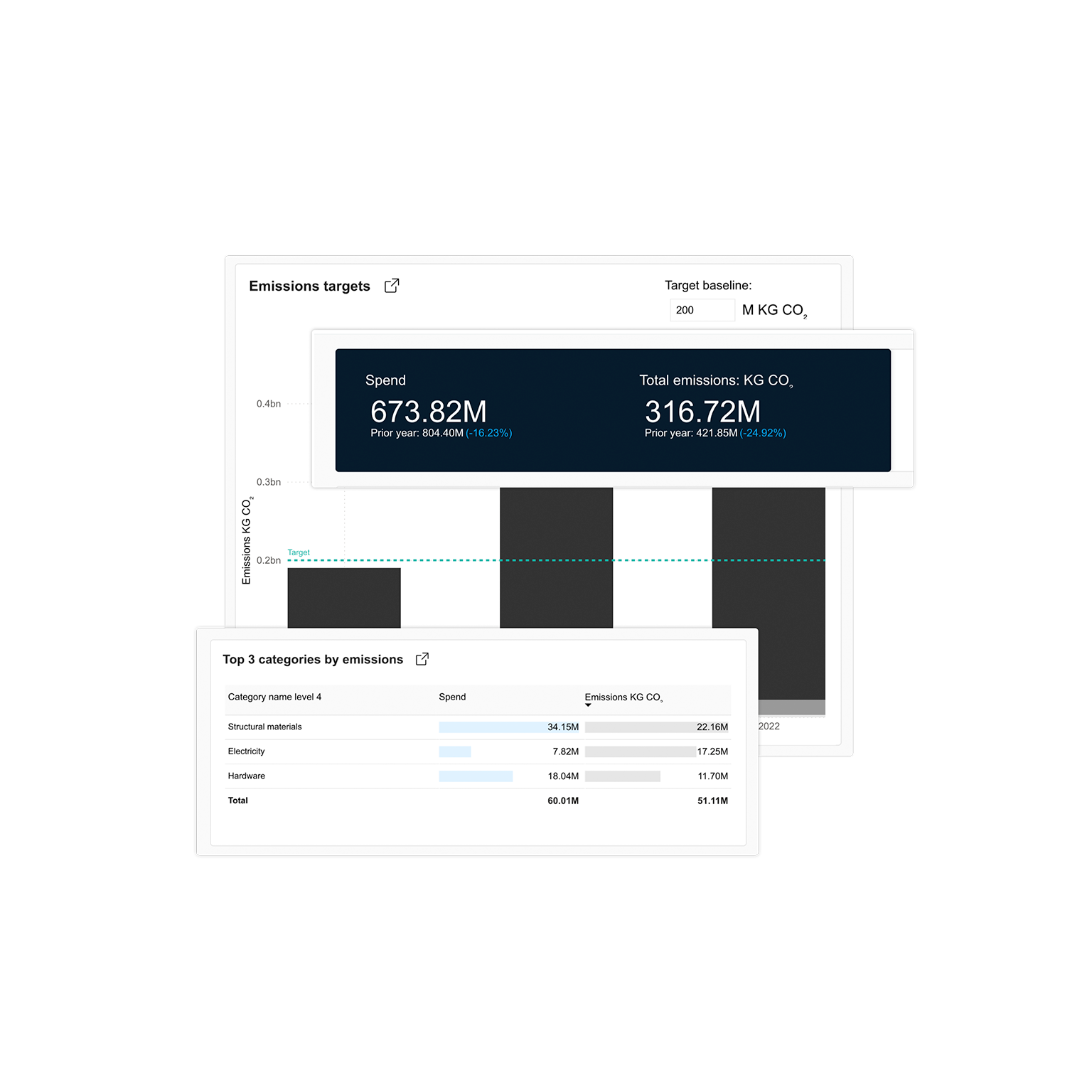Click the leftmost emissions chart bar

click(344, 597)
